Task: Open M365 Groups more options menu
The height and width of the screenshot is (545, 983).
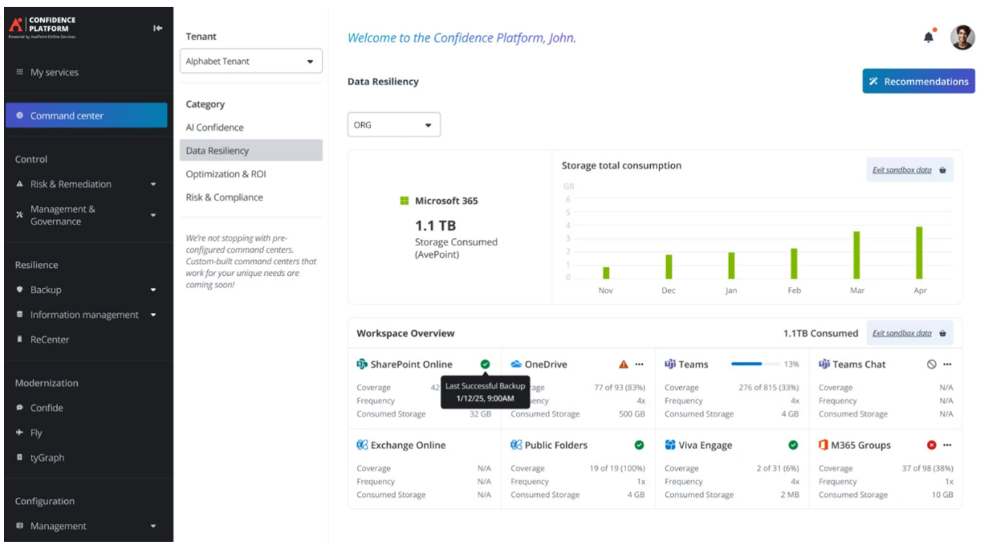Action: tap(947, 445)
